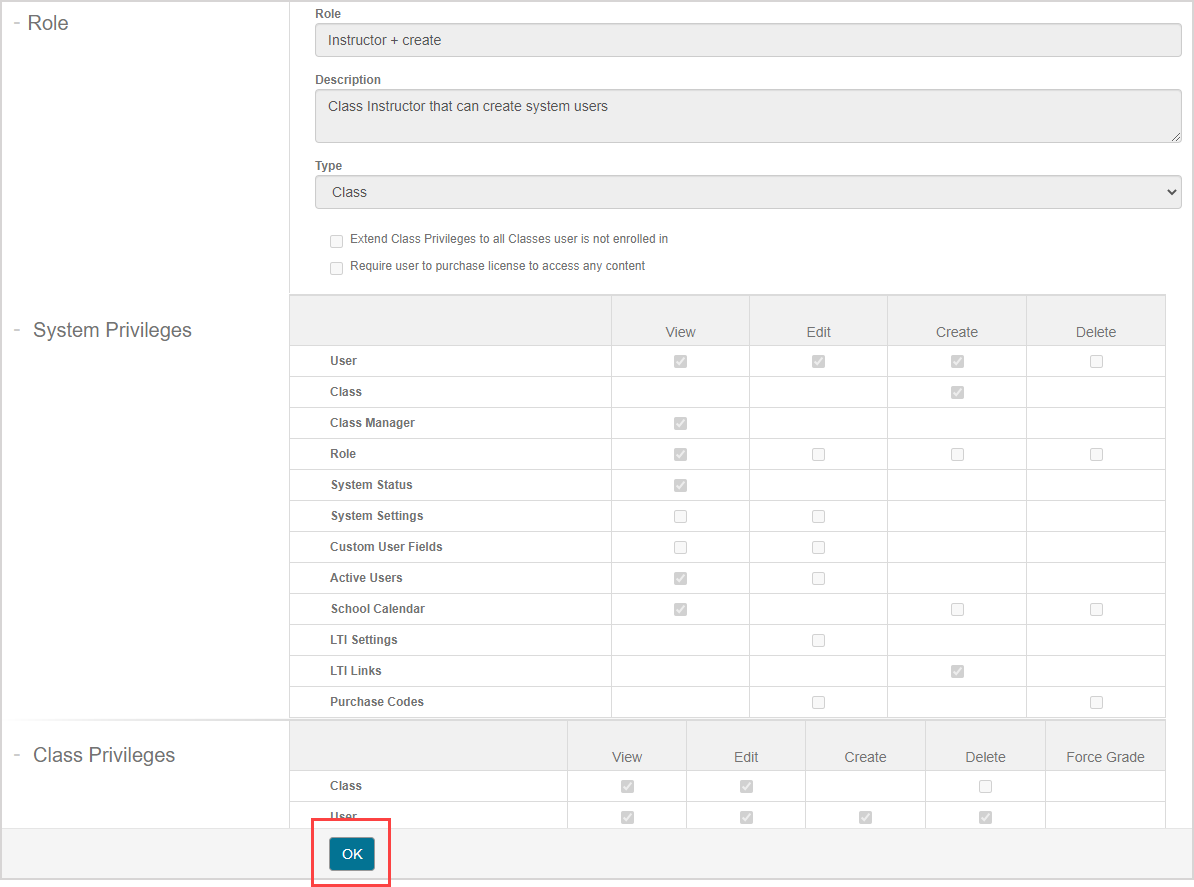Open the Type dropdown

pyautogui.click(x=747, y=192)
